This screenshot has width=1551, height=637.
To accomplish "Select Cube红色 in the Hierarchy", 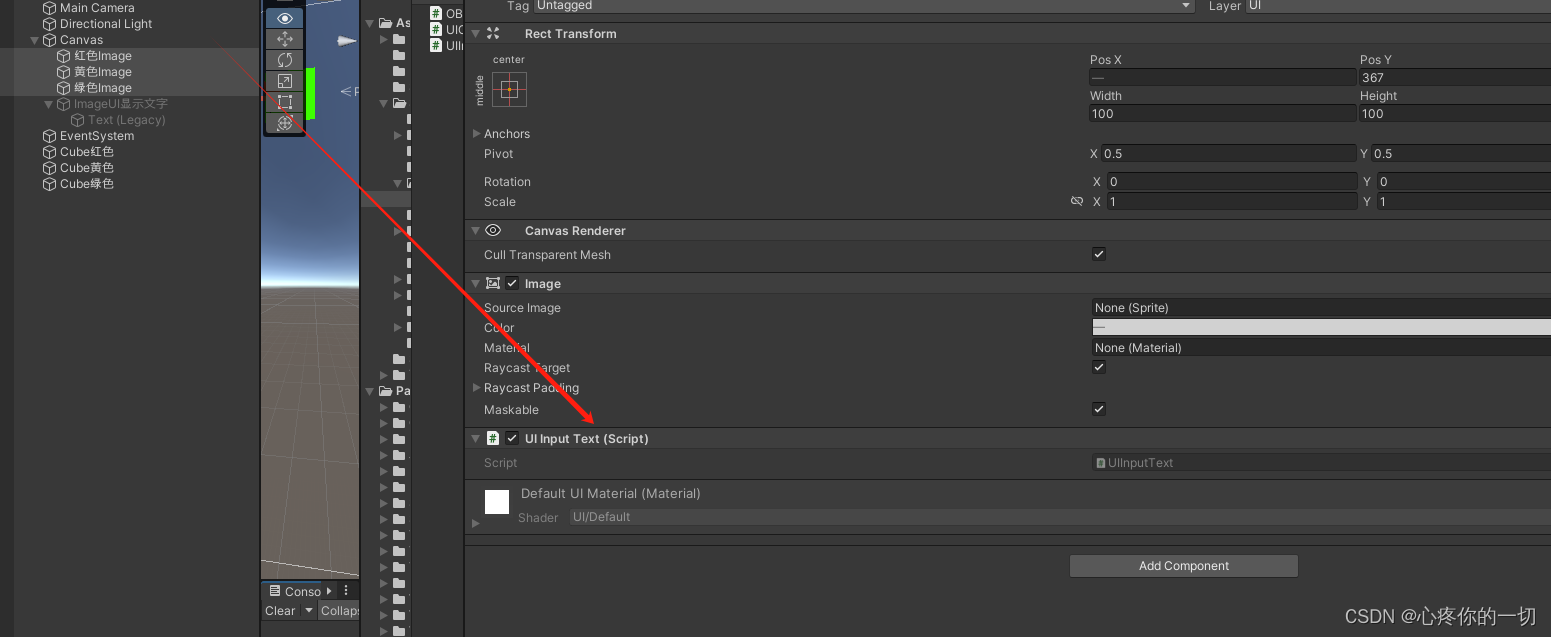I will point(78,152).
